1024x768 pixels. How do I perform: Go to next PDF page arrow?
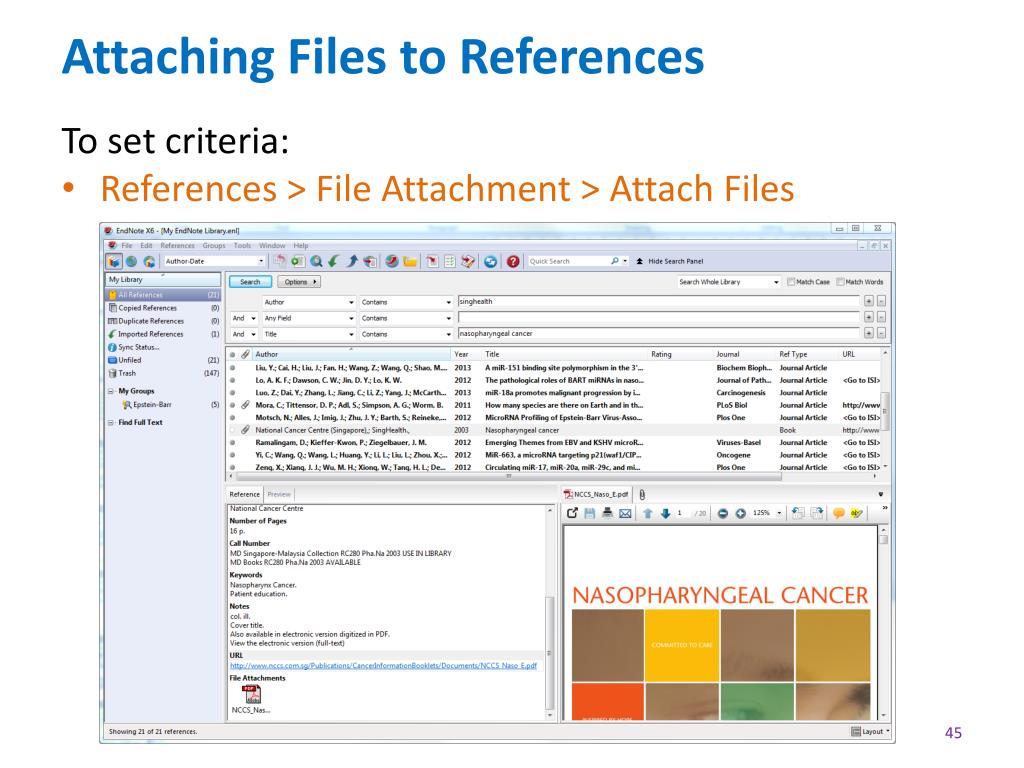coord(665,513)
